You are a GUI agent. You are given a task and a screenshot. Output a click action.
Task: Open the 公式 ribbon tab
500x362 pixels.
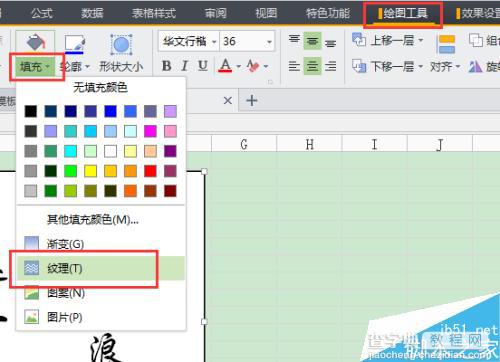[42, 13]
